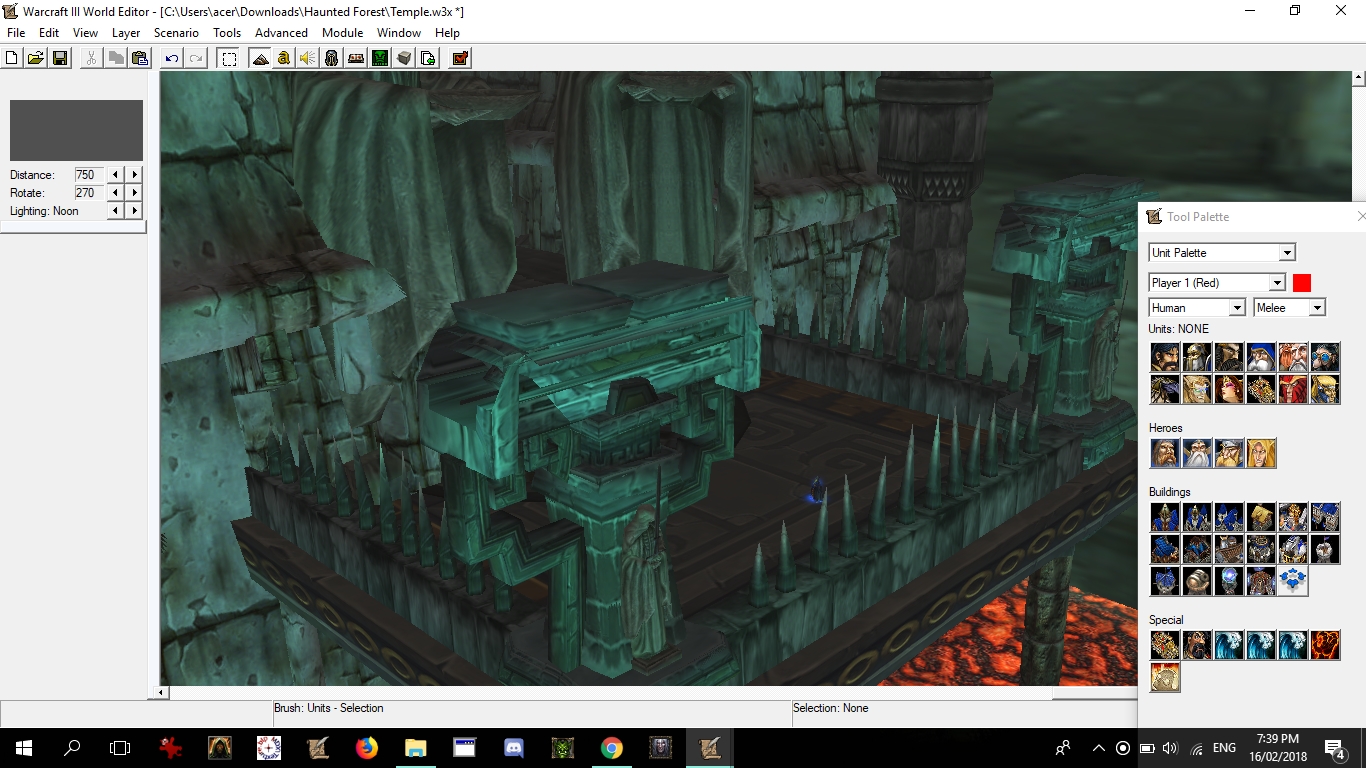The image size is (1366, 768).
Task: Select the Paladin hero icon
Action: [x=1165, y=453]
